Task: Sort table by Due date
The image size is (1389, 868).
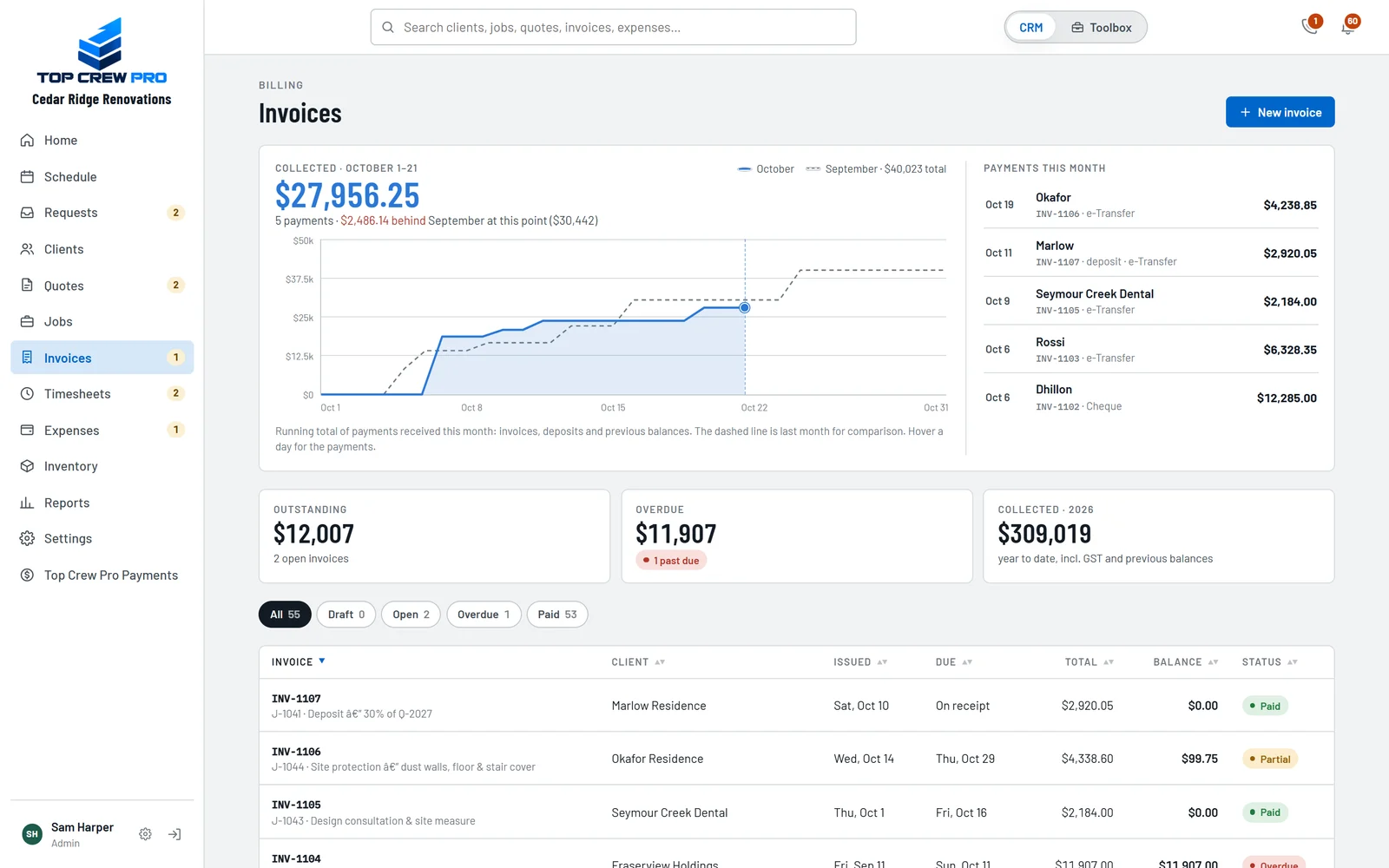Action: coord(954,662)
